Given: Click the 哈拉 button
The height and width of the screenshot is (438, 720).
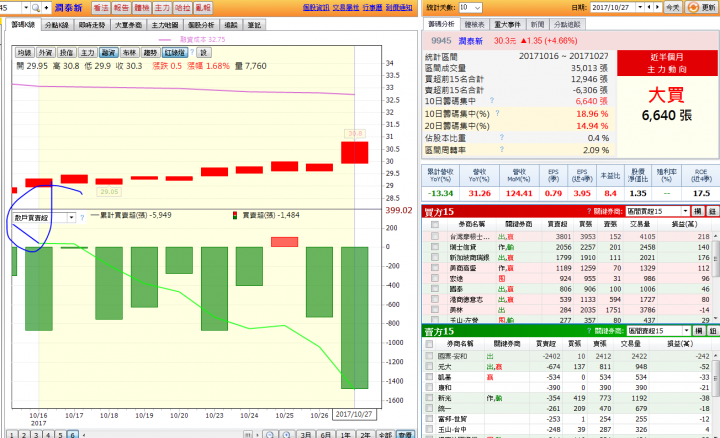Looking at the screenshot, I should pyautogui.click(x=182, y=7).
